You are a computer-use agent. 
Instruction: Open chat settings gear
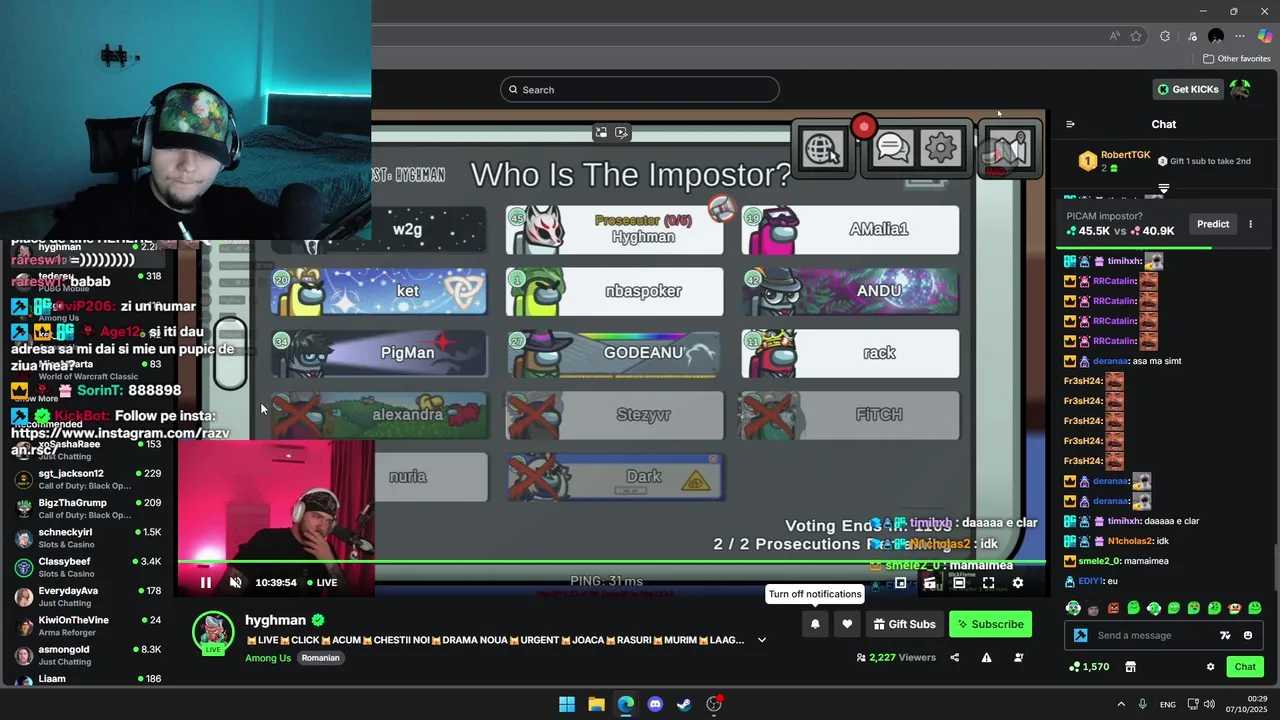coord(1210,667)
